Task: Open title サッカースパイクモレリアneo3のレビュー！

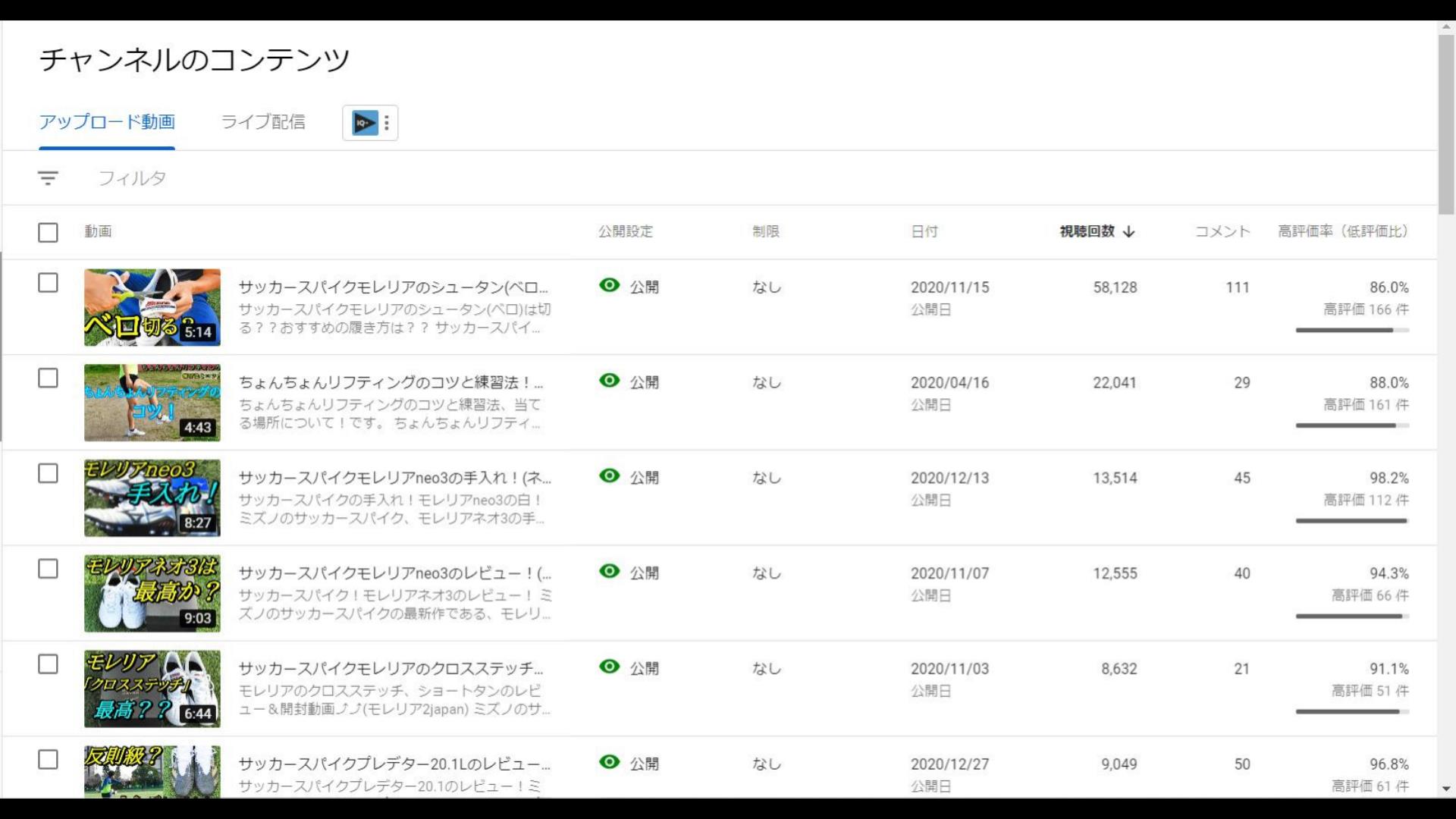Action: pos(395,573)
